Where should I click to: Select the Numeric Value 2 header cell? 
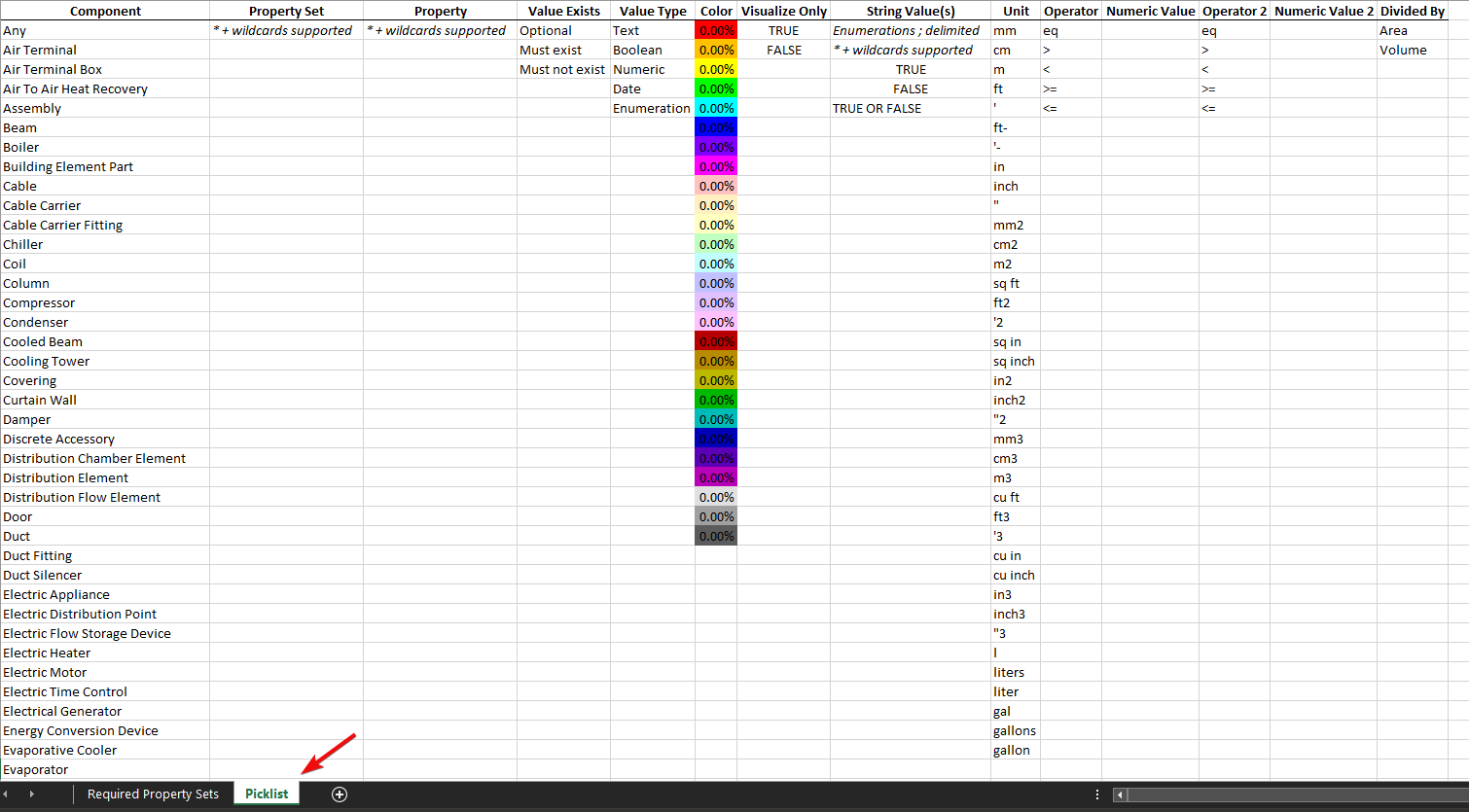[1323, 11]
